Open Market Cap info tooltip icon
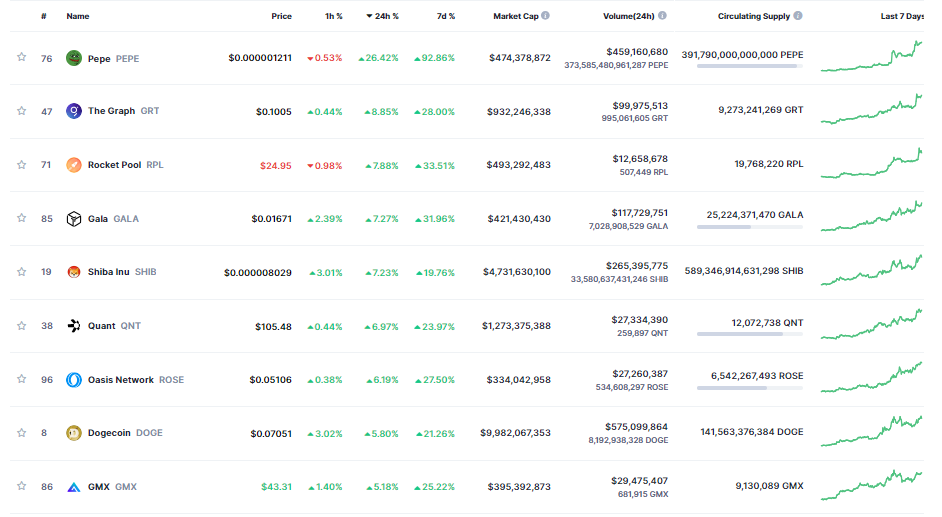 [x=545, y=16]
